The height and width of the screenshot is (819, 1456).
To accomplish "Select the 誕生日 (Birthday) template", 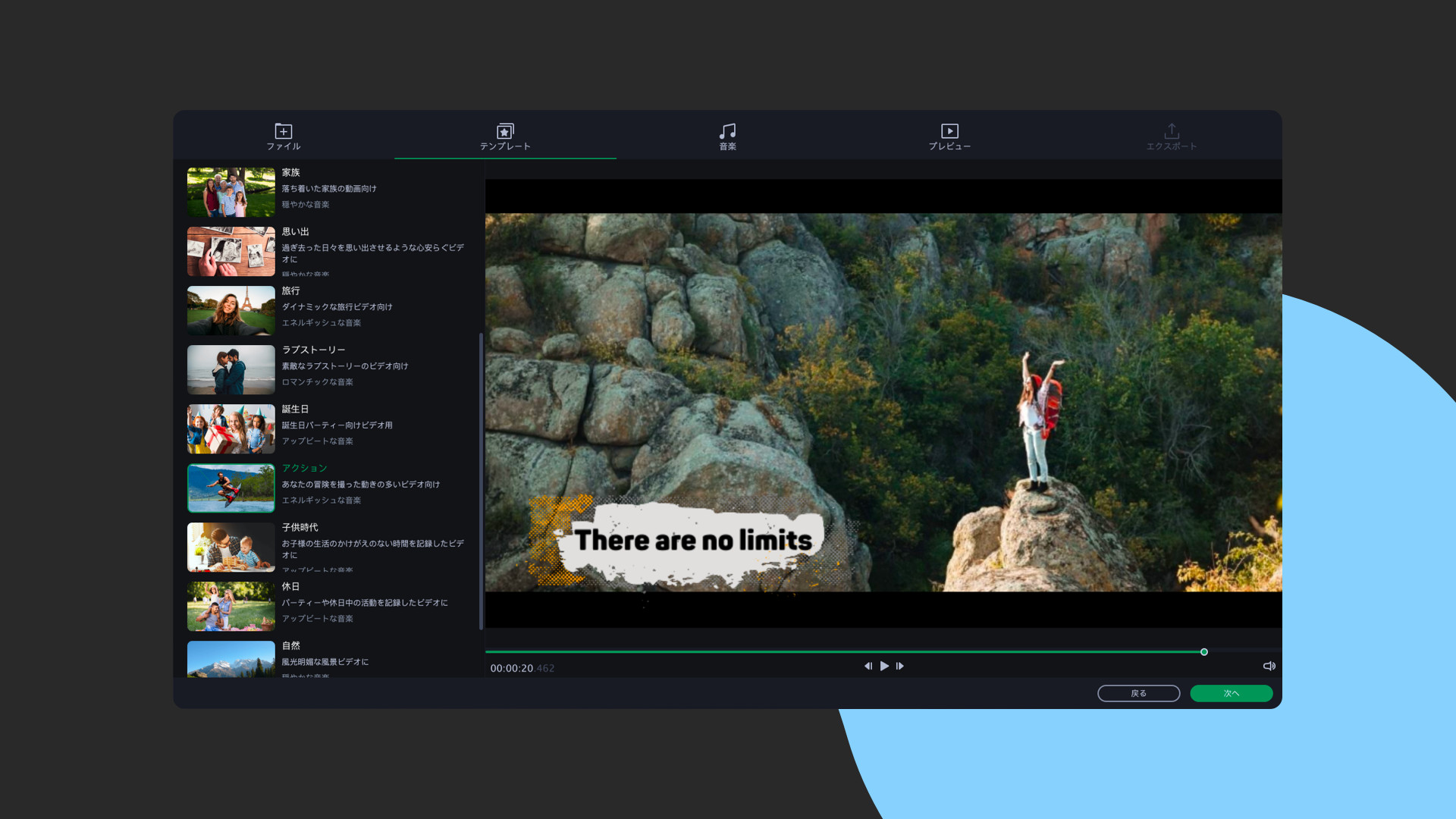I will tap(231, 428).
